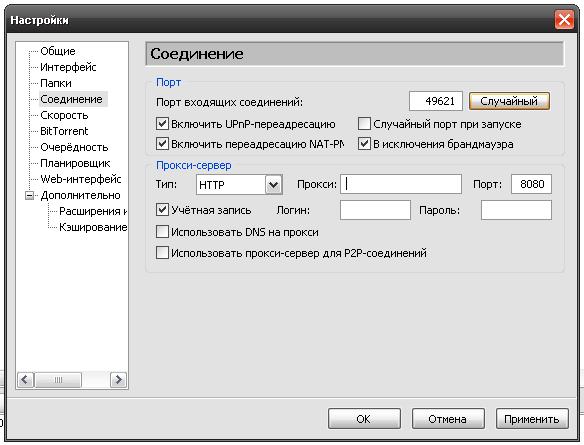This screenshot has width=584, height=445.
Task: Toggle Включить UPnP-переадресацию checkbox
Action: click(x=162, y=123)
